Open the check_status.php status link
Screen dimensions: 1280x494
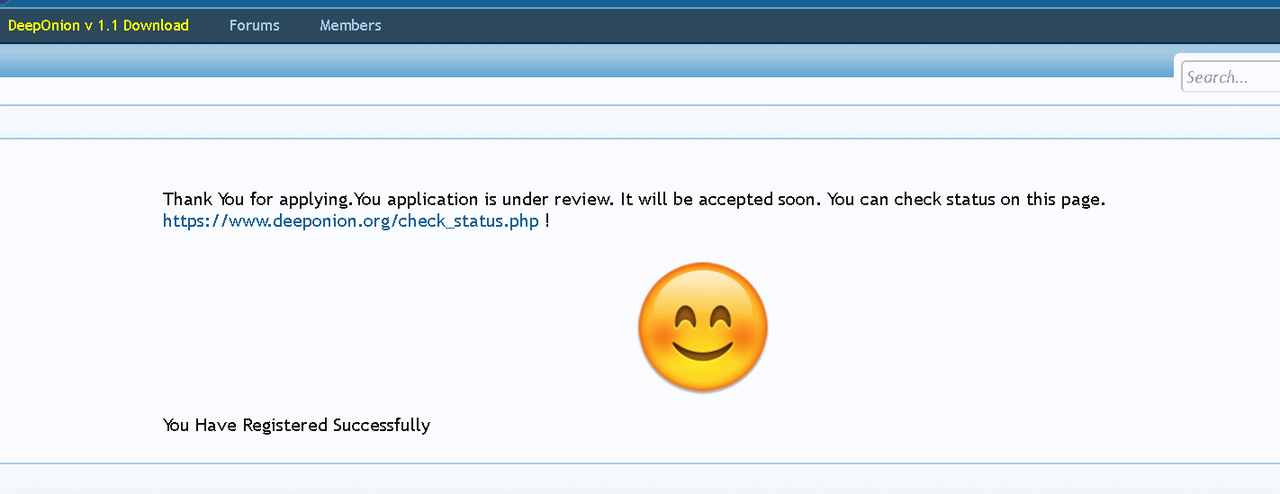[351, 221]
